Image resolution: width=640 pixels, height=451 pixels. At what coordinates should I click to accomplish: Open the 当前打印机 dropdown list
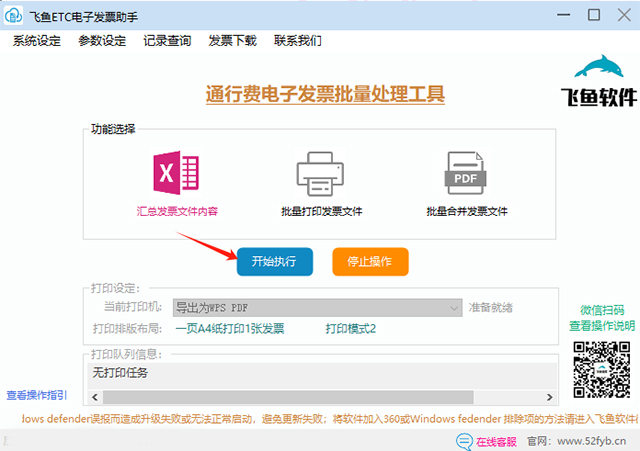tap(318, 308)
